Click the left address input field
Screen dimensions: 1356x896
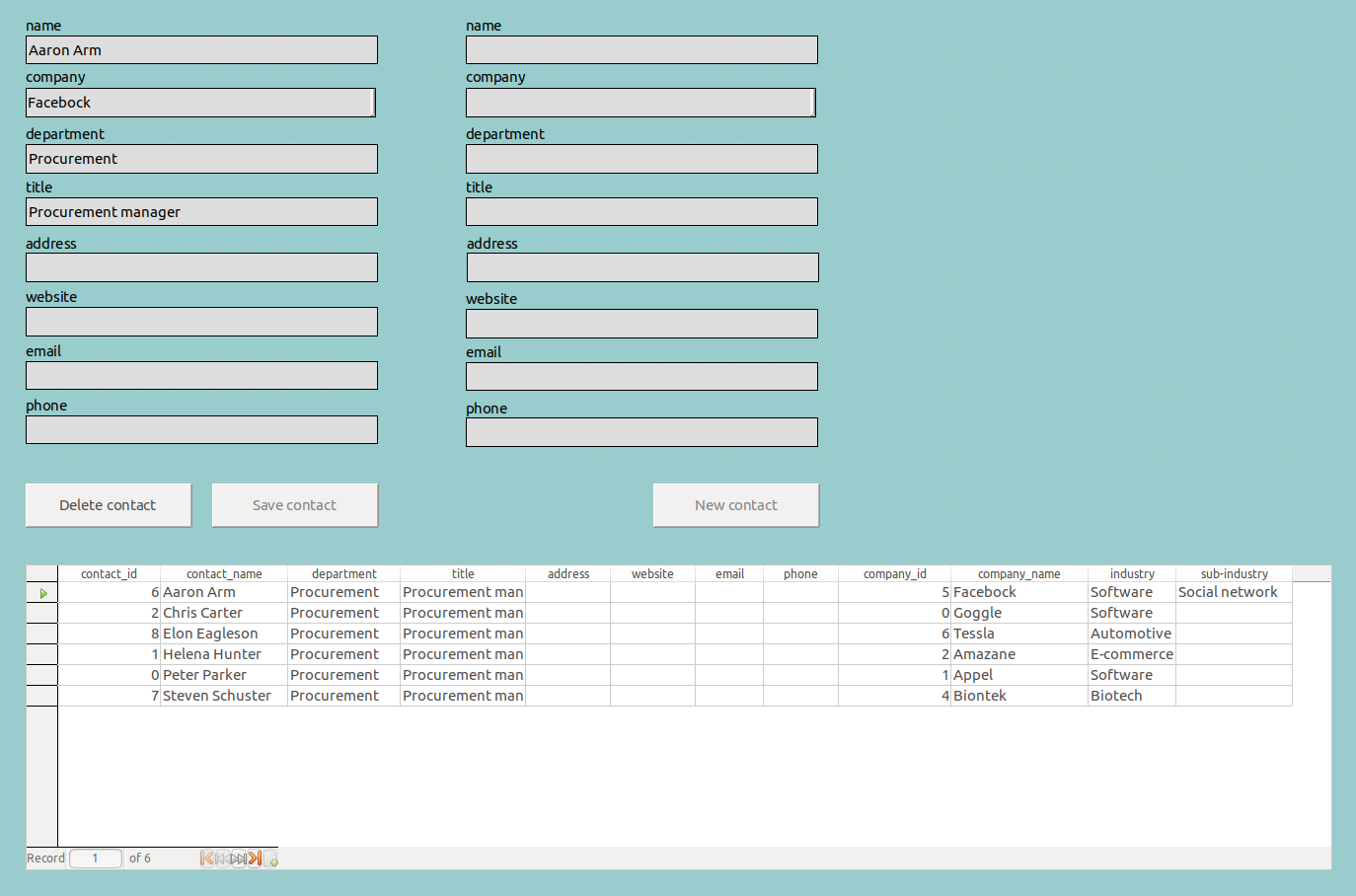click(201, 267)
